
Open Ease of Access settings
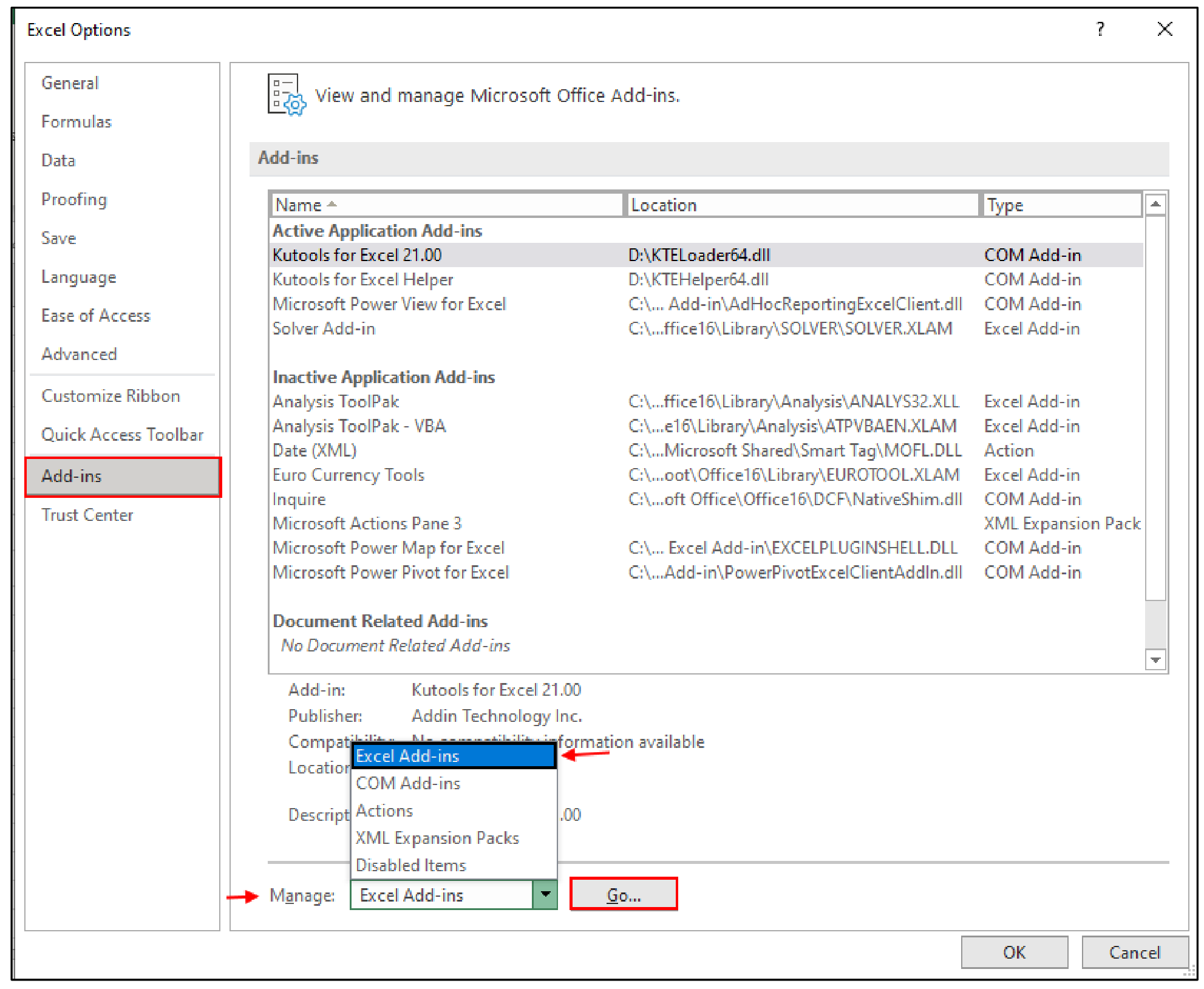tap(96, 316)
